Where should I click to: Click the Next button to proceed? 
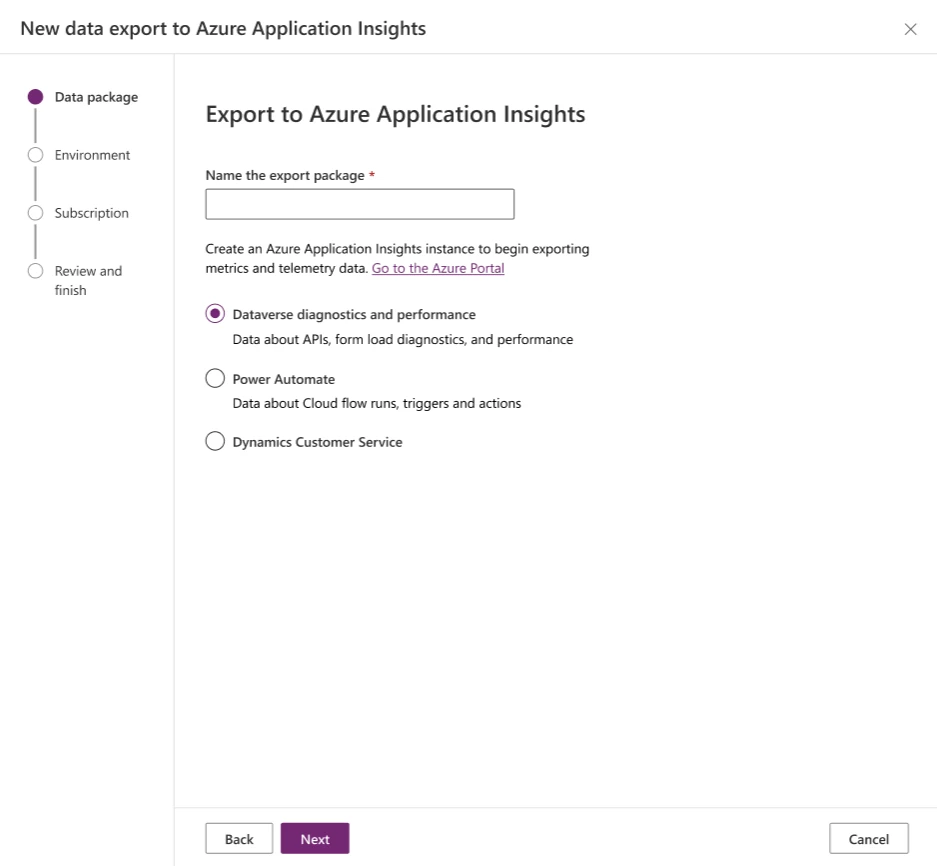coord(314,838)
